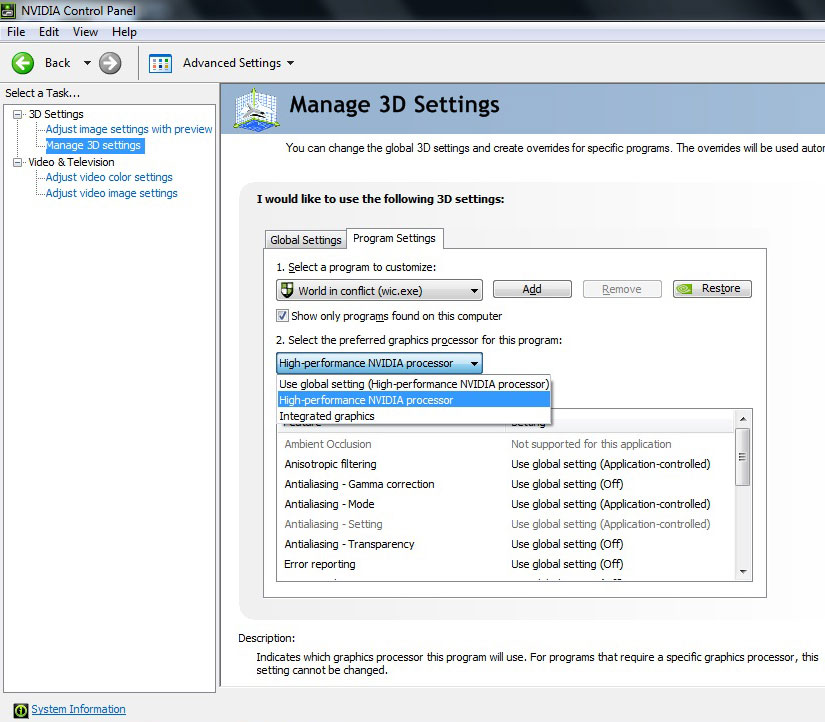Click the Forward arrow icon in toolbar

(x=110, y=63)
